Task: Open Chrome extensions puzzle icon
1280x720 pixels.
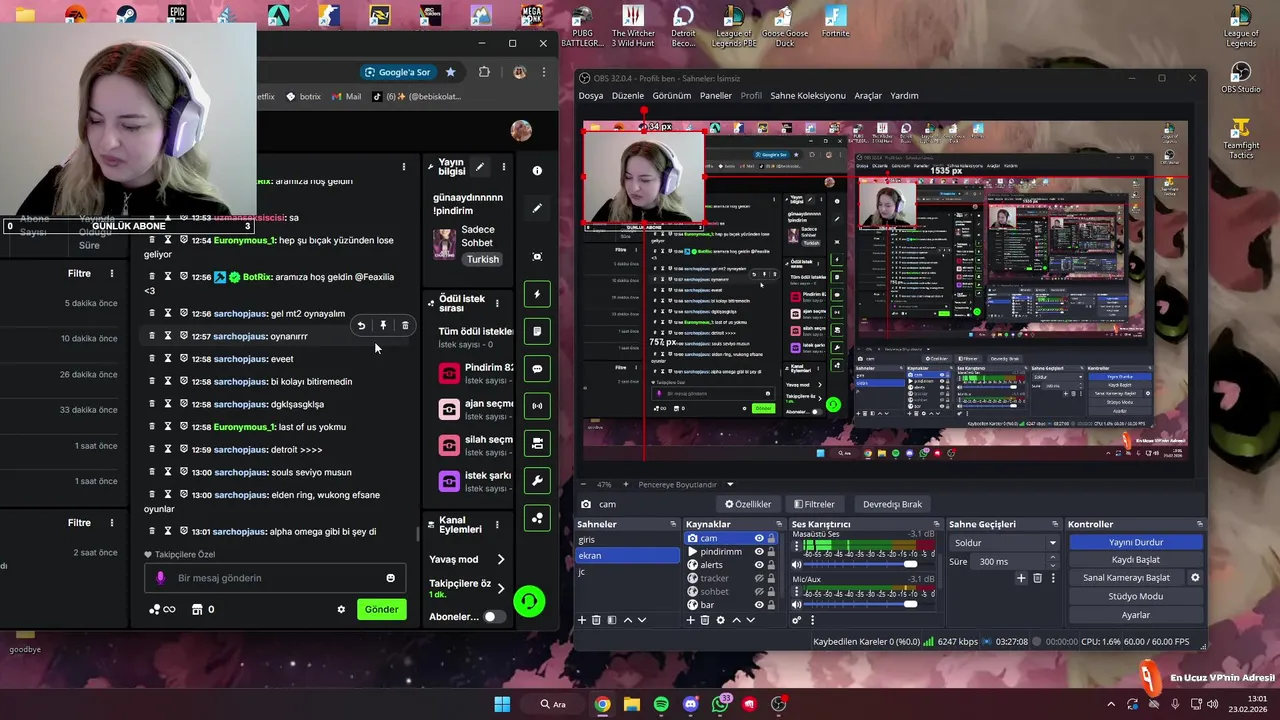Action: pos(484,72)
